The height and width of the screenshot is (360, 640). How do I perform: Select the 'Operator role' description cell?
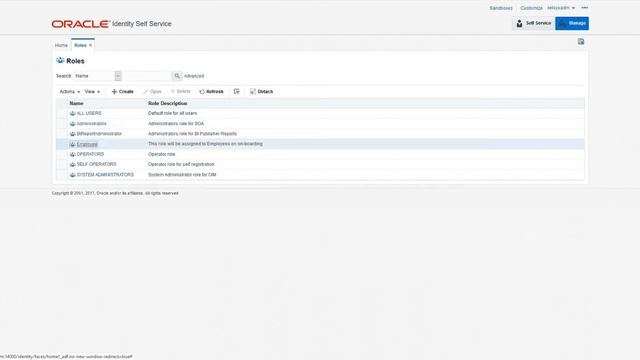(x=161, y=154)
